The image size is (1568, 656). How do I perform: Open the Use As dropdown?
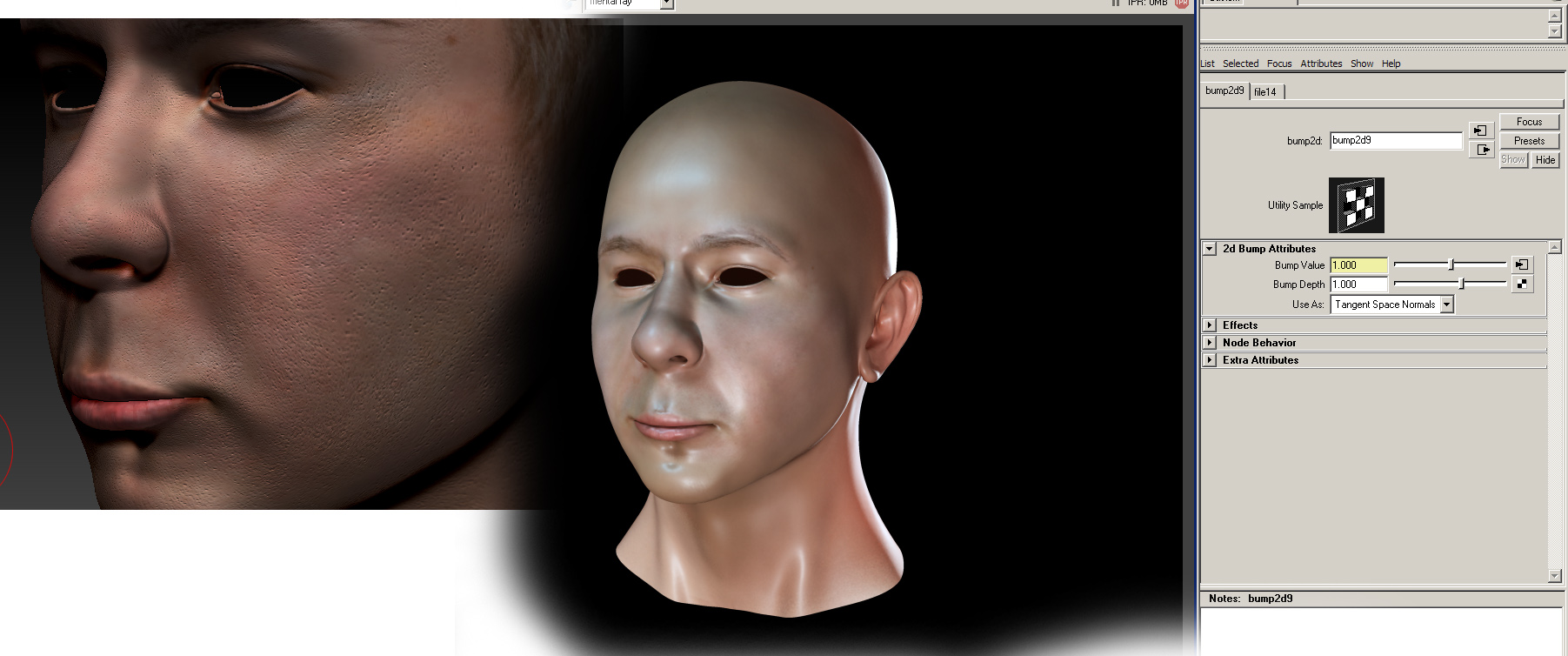point(1391,305)
